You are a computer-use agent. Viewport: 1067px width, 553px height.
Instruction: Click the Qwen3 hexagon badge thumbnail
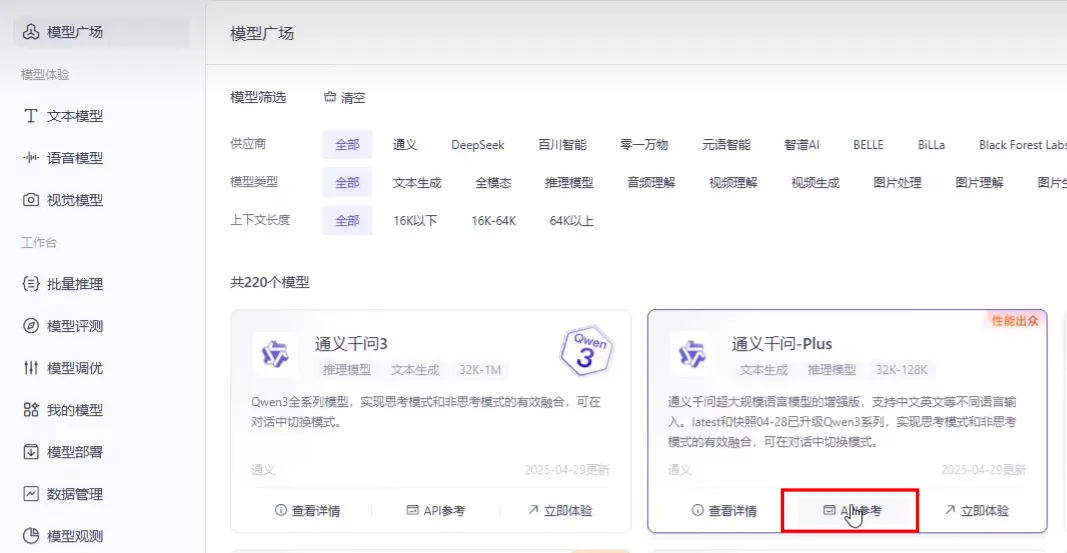[x=586, y=350]
